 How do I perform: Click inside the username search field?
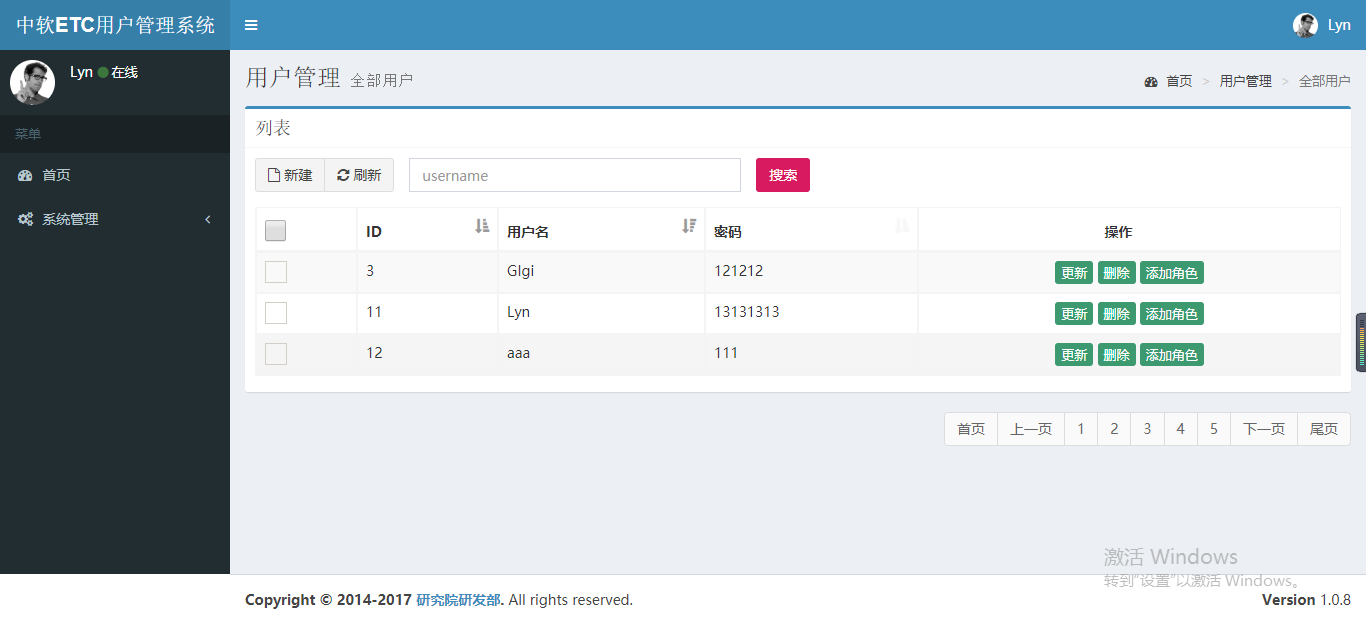574,174
